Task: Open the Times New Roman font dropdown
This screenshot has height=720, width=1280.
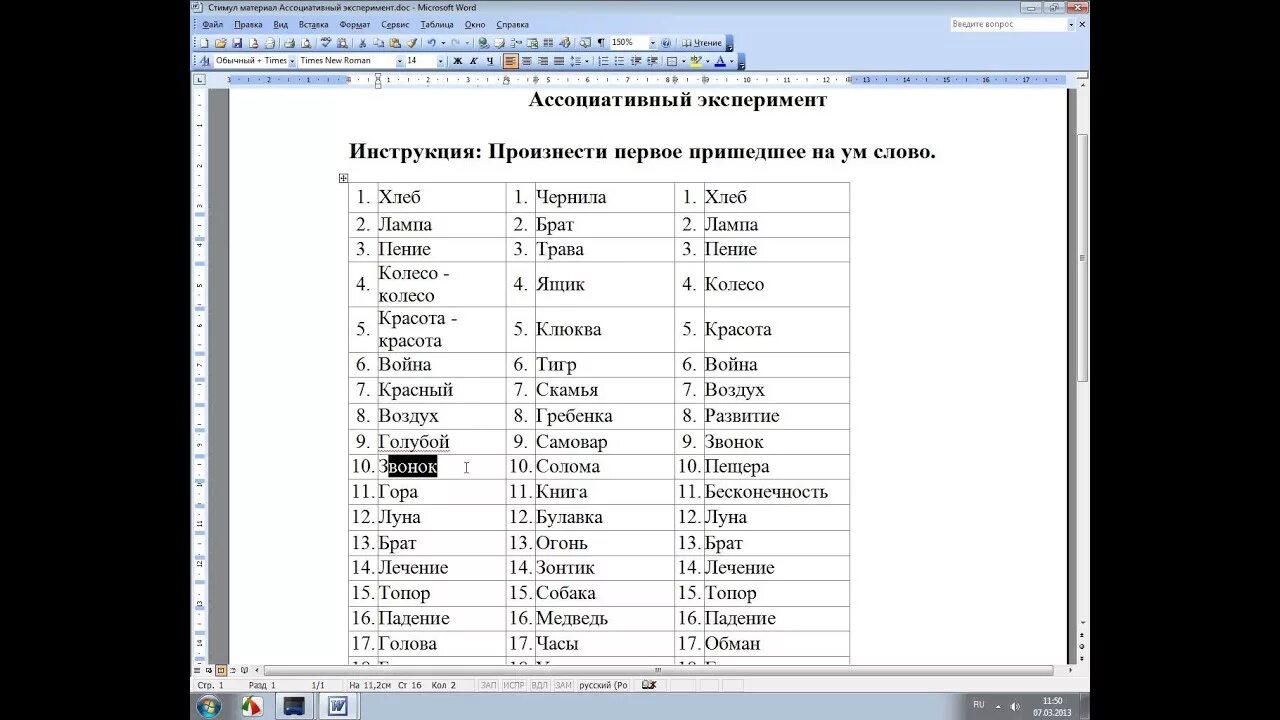Action: (400, 61)
